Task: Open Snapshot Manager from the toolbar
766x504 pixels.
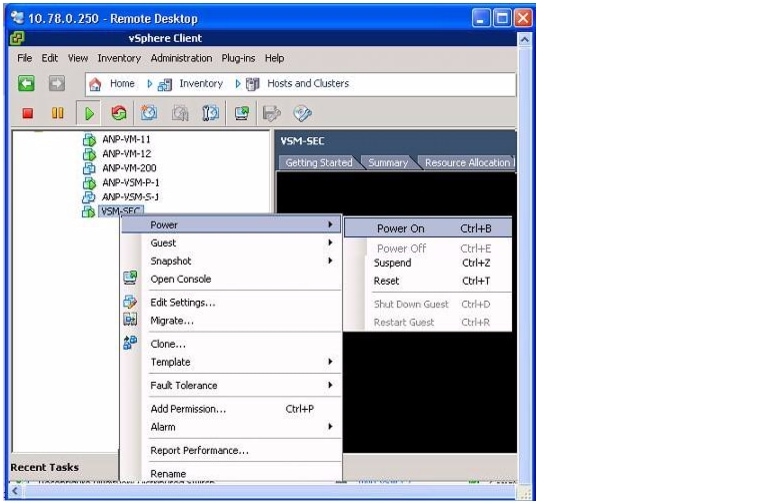Action: 211,113
